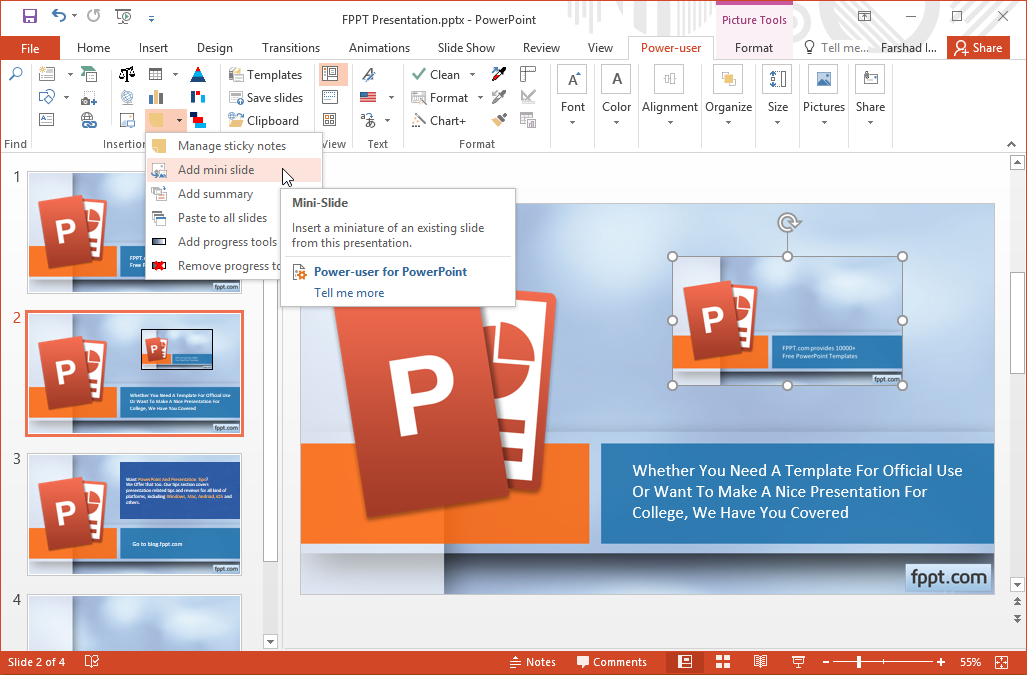Image resolution: width=1027 pixels, height=675 pixels.
Task: Click the balance scales icon in ribbon
Action: click(127, 74)
